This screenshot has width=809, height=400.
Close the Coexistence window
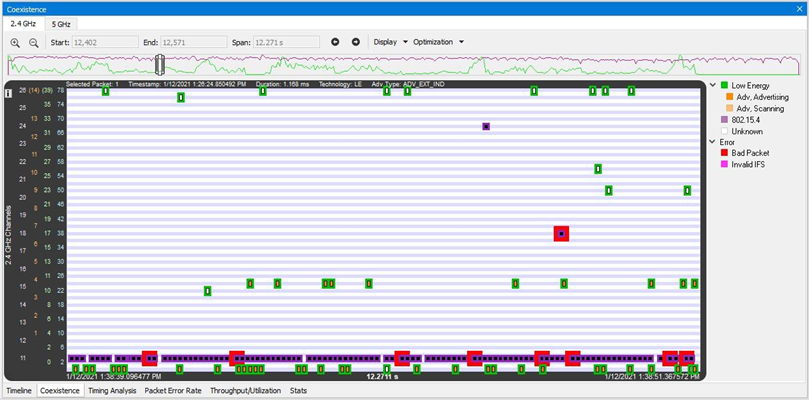(801, 9)
